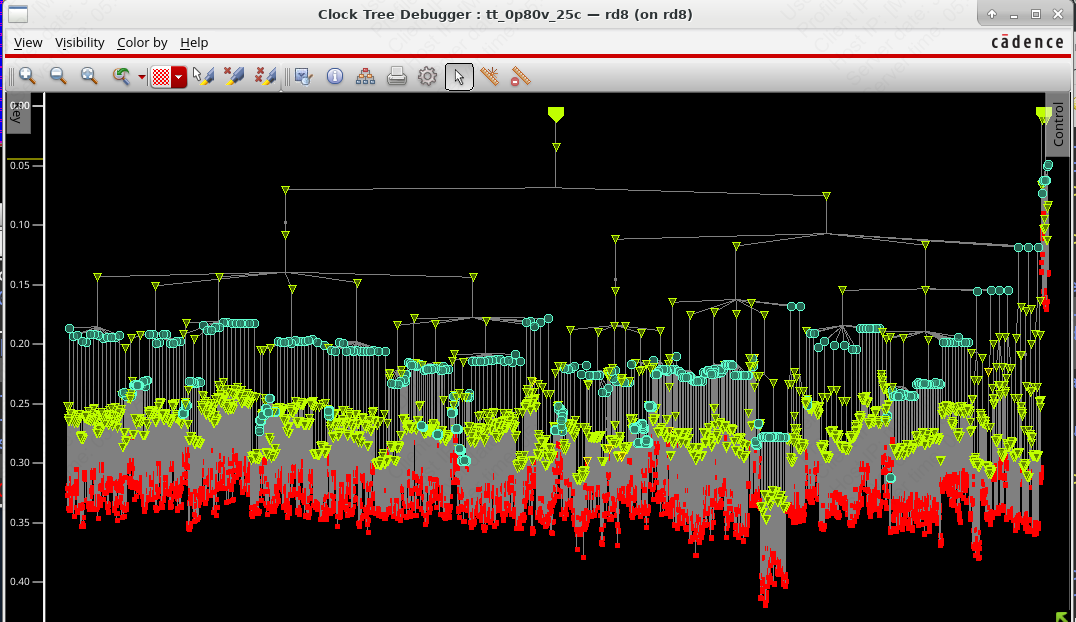Click the zoom in magnifier icon
This screenshot has width=1076, height=622.
point(27,76)
